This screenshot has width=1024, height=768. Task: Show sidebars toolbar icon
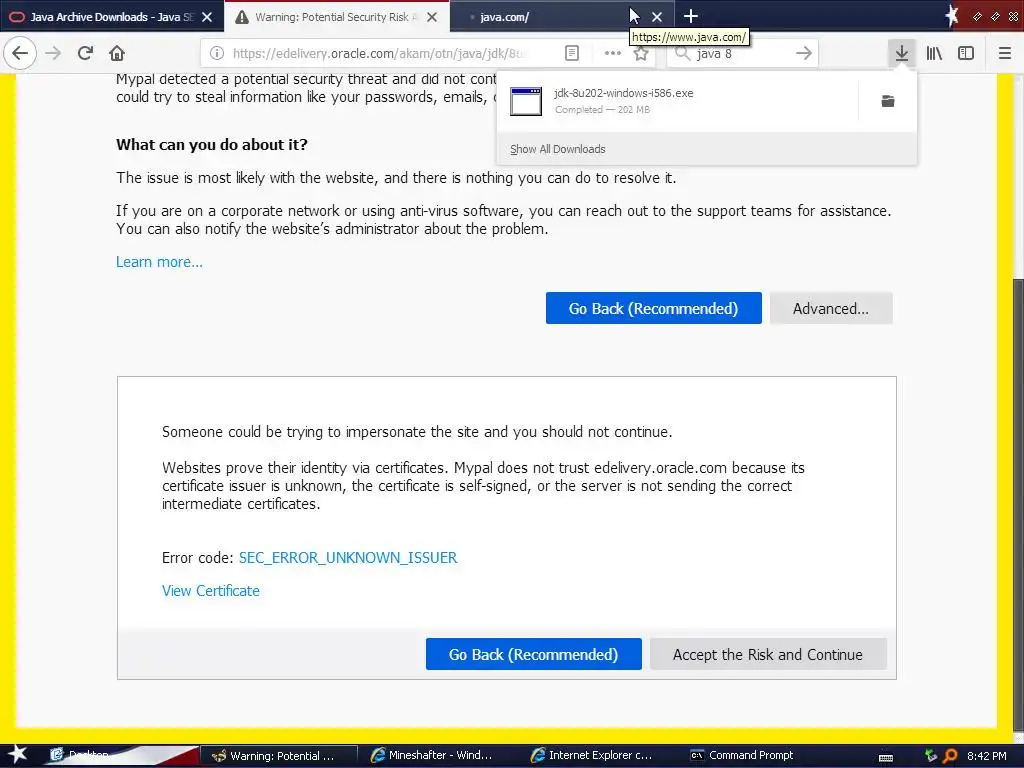pyautogui.click(x=966, y=53)
